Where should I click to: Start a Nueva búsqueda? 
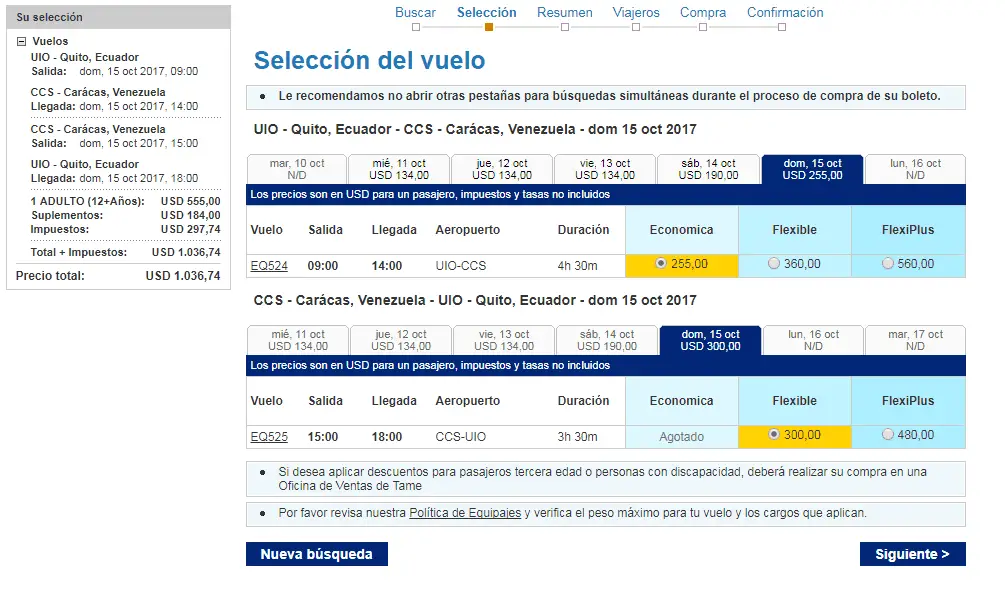[317, 554]
